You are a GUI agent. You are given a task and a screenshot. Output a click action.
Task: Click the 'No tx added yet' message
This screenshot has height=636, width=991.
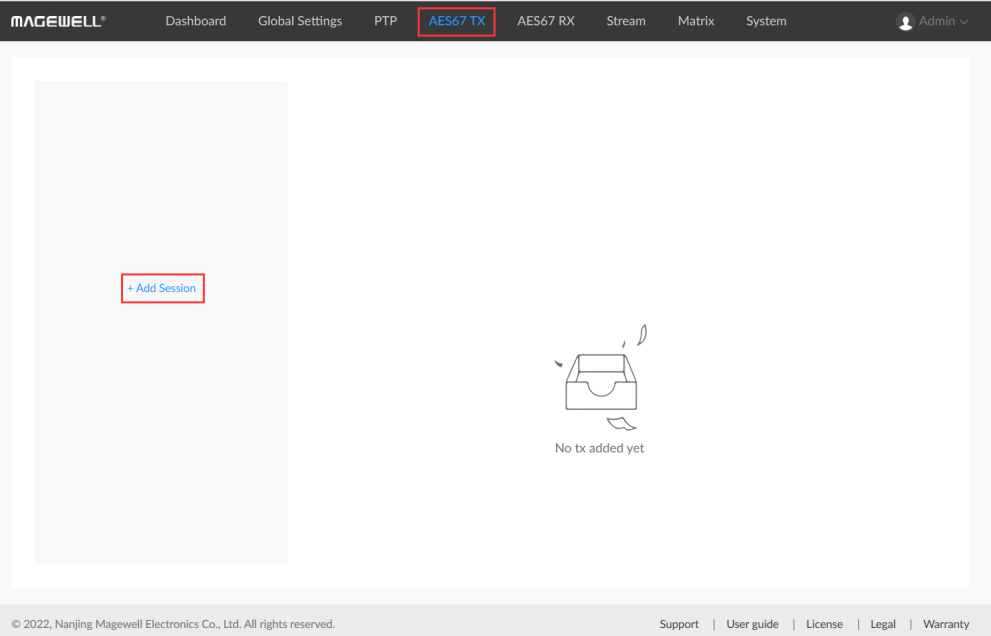[x=599, y=448]
